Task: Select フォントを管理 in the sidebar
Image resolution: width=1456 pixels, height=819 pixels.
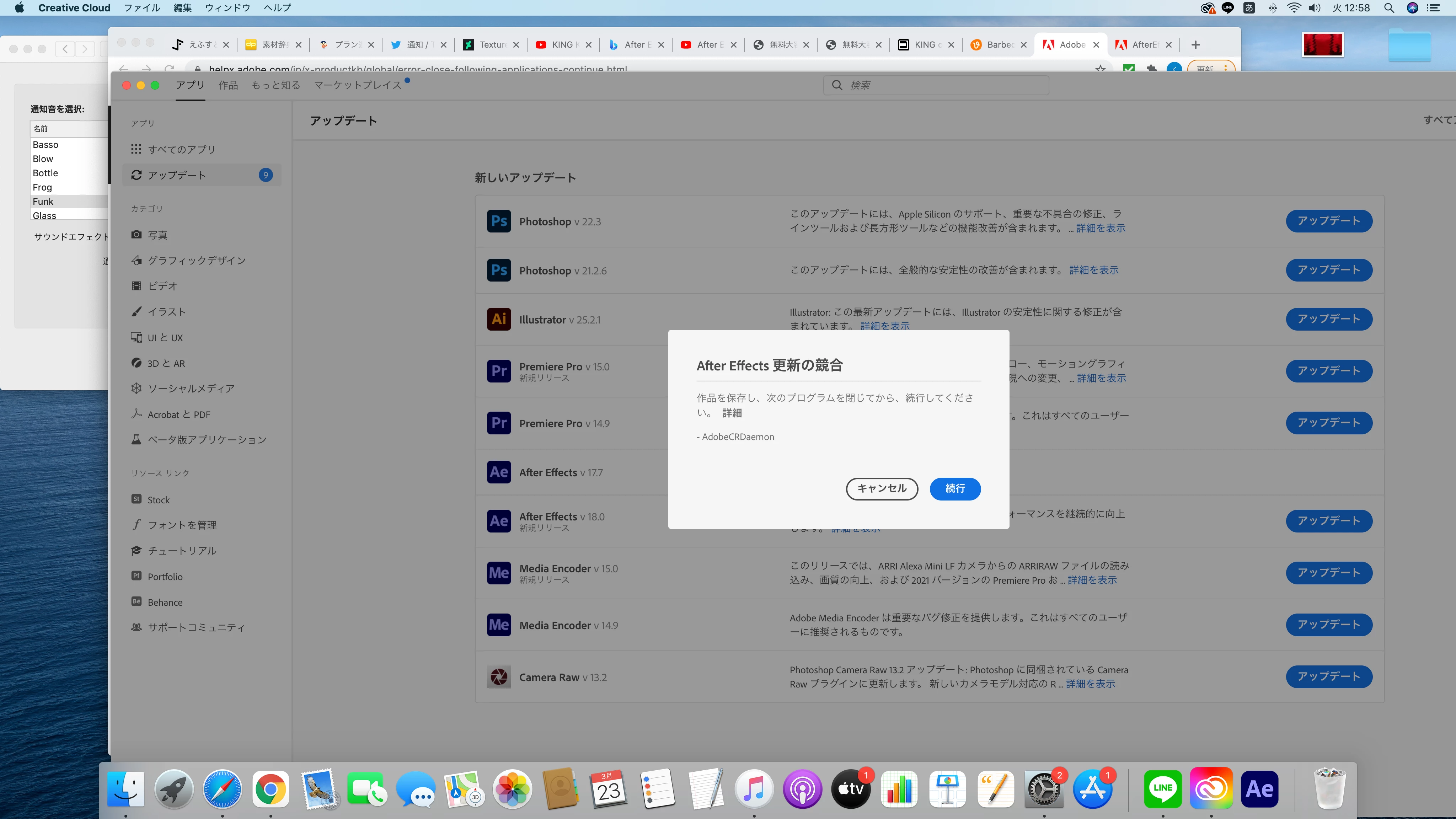Action: 181,525
